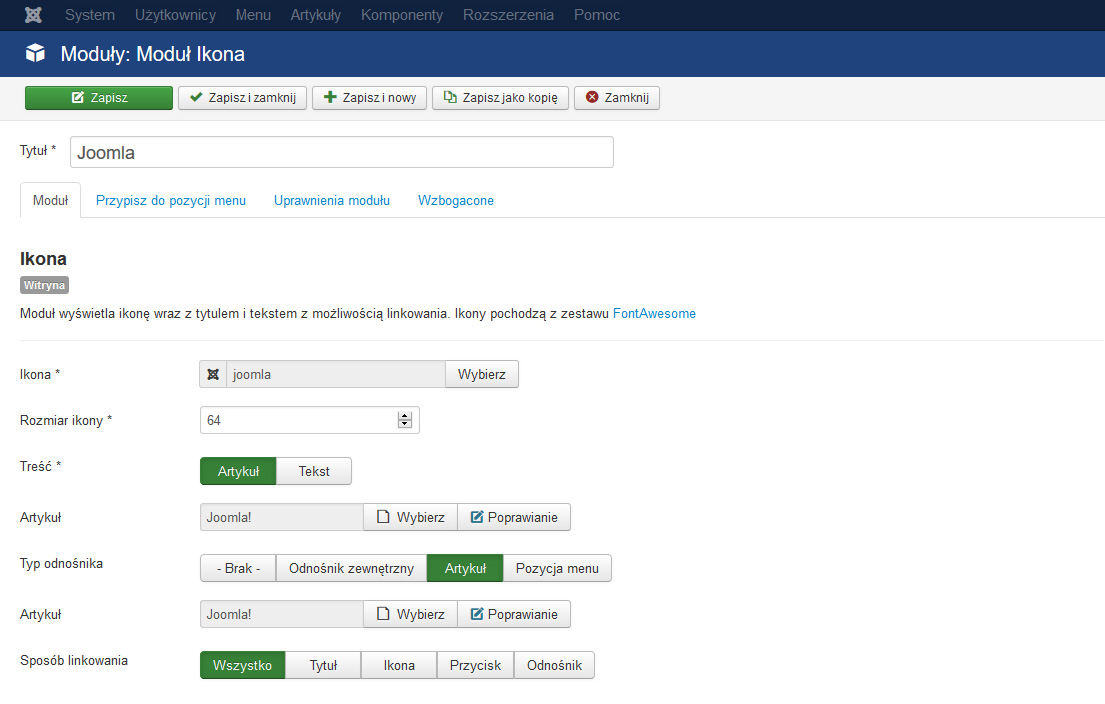1105x704 pixels.
Task: Follow the FontAwesome link
Action: tap(654, 313)
